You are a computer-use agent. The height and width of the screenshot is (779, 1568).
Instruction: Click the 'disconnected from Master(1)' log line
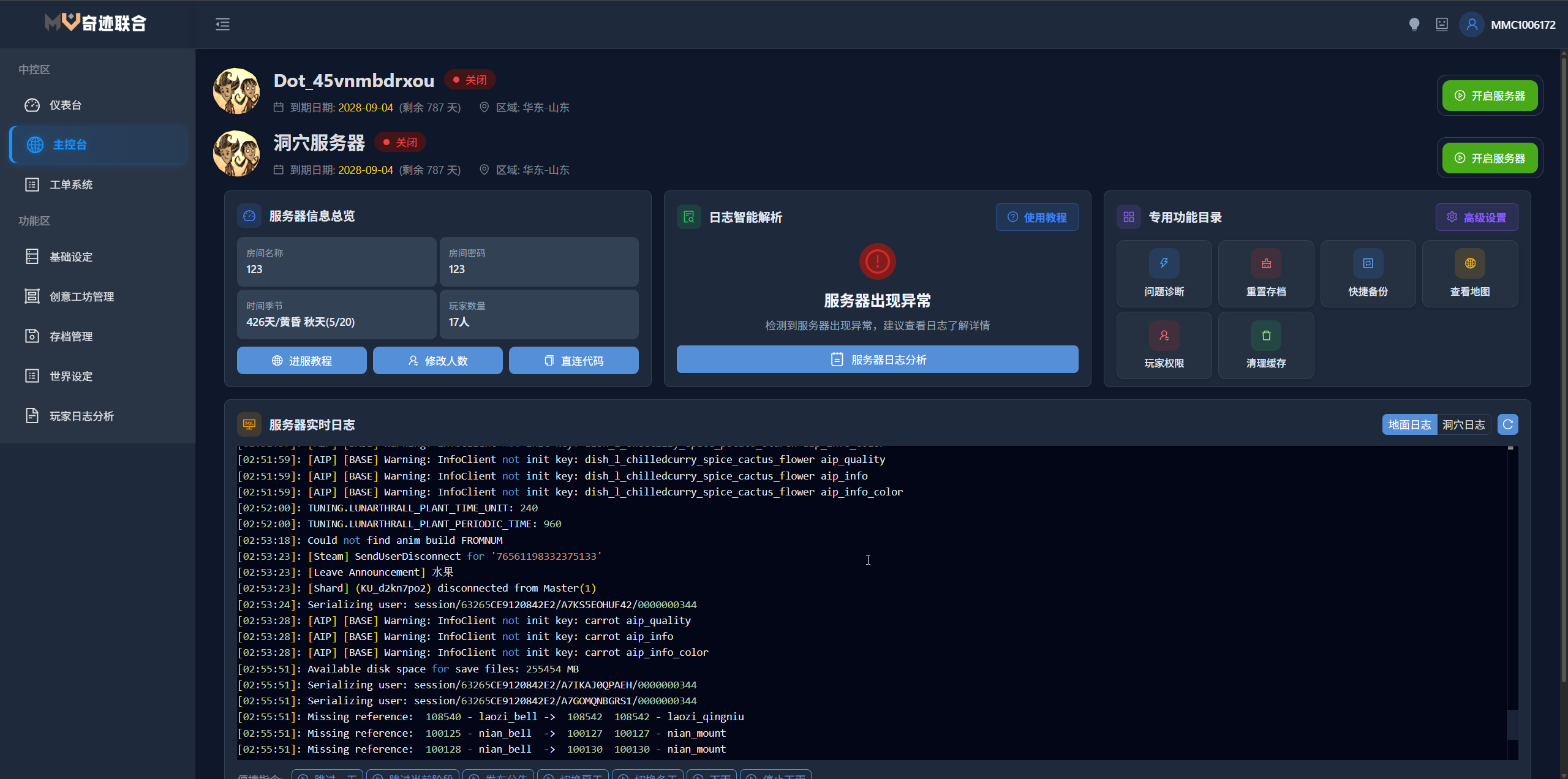(x=417, y=588)
